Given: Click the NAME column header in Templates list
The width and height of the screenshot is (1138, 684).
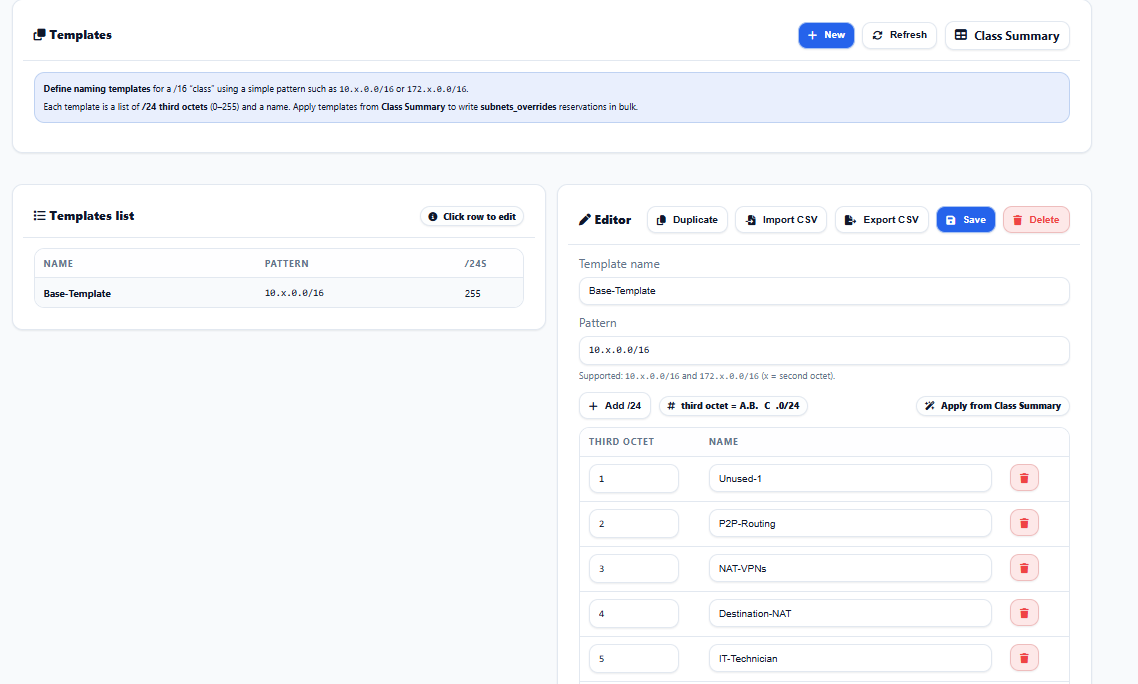Looking at the screenshot, I should tap(58, 264).
